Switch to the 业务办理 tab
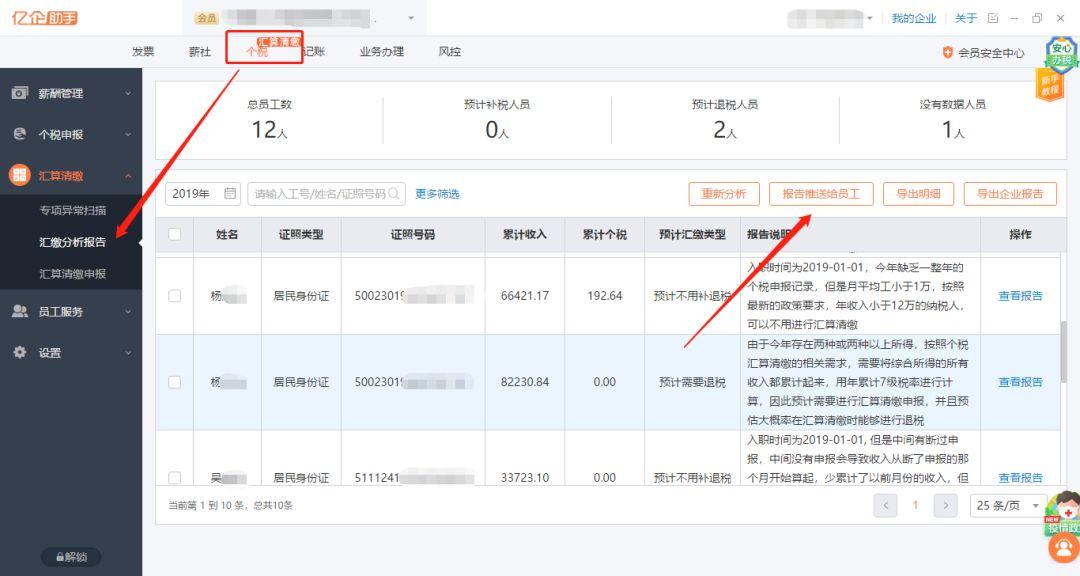The height and width of the screenshot is (576, 1080). pos(382,52)
